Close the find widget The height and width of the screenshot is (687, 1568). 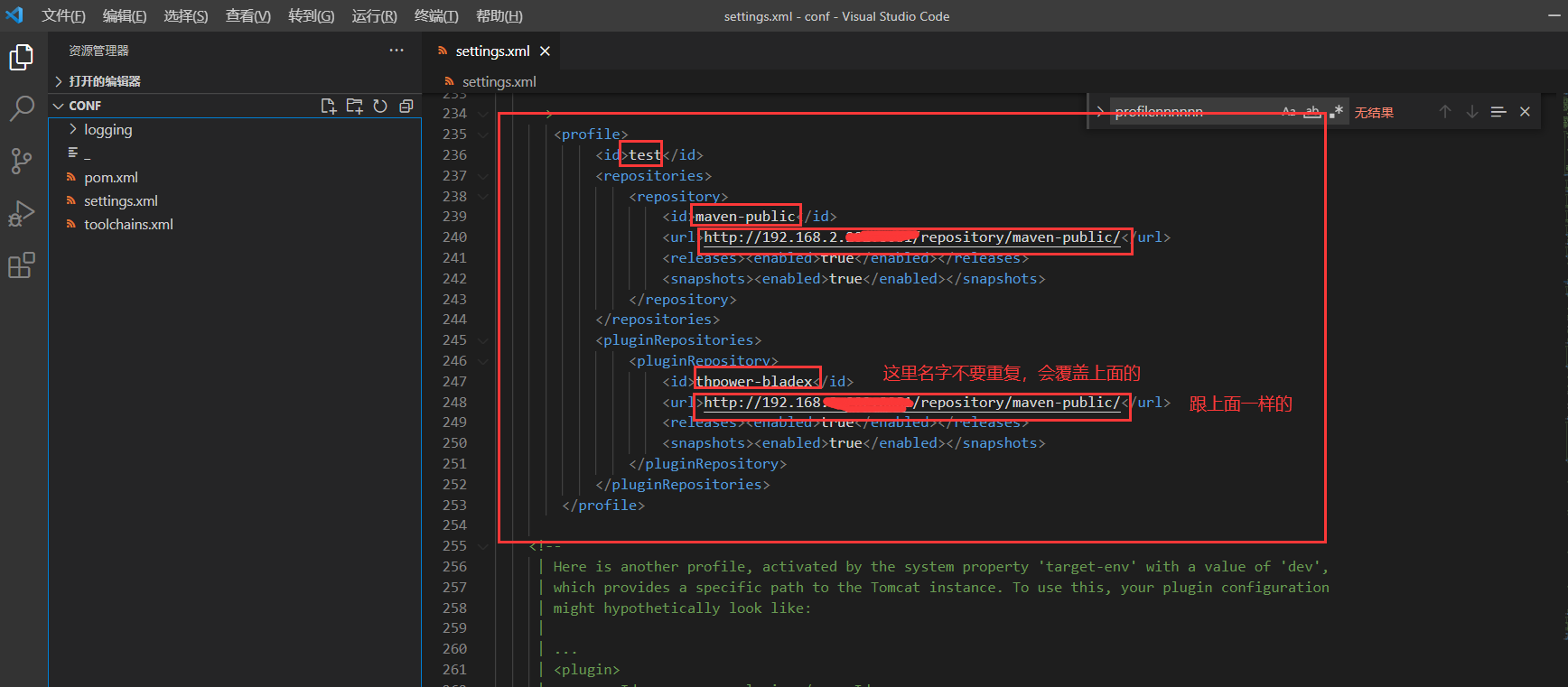click(x=1525, y=112)
